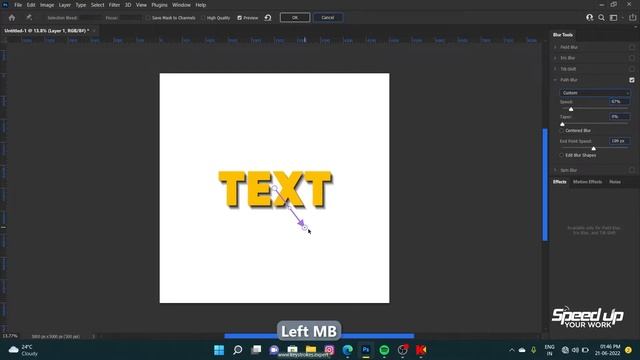The height and width of the screenshot is (360, 640).
Task: Open the Plugins menu
Action: [159, 5]
